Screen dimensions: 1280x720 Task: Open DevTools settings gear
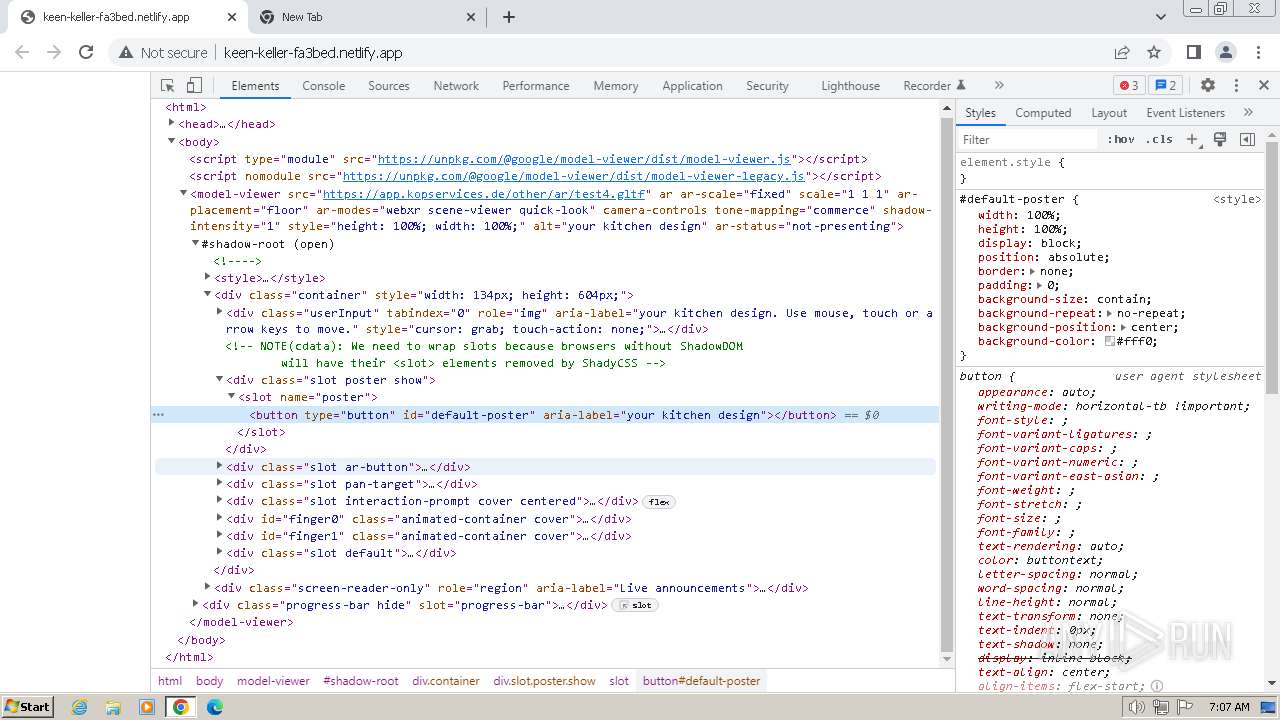(1208, 86)
